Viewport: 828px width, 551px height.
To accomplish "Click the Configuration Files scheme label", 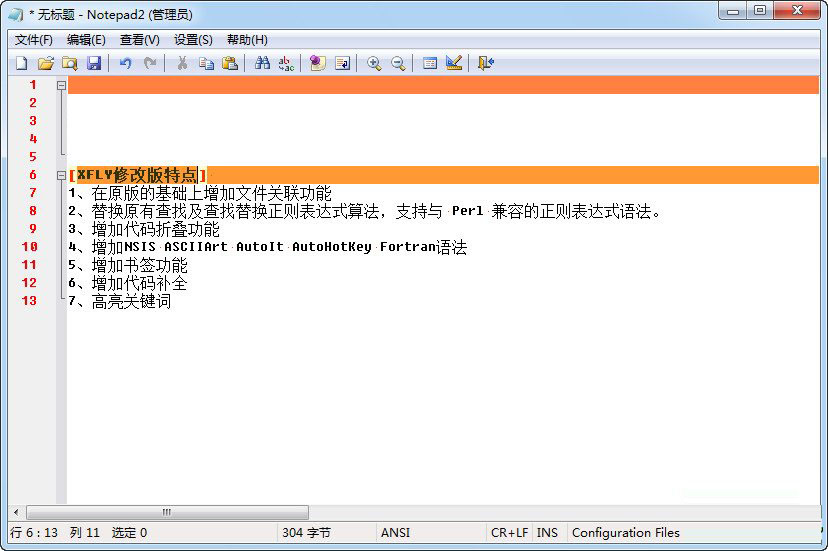I will (x=625, y=533).
